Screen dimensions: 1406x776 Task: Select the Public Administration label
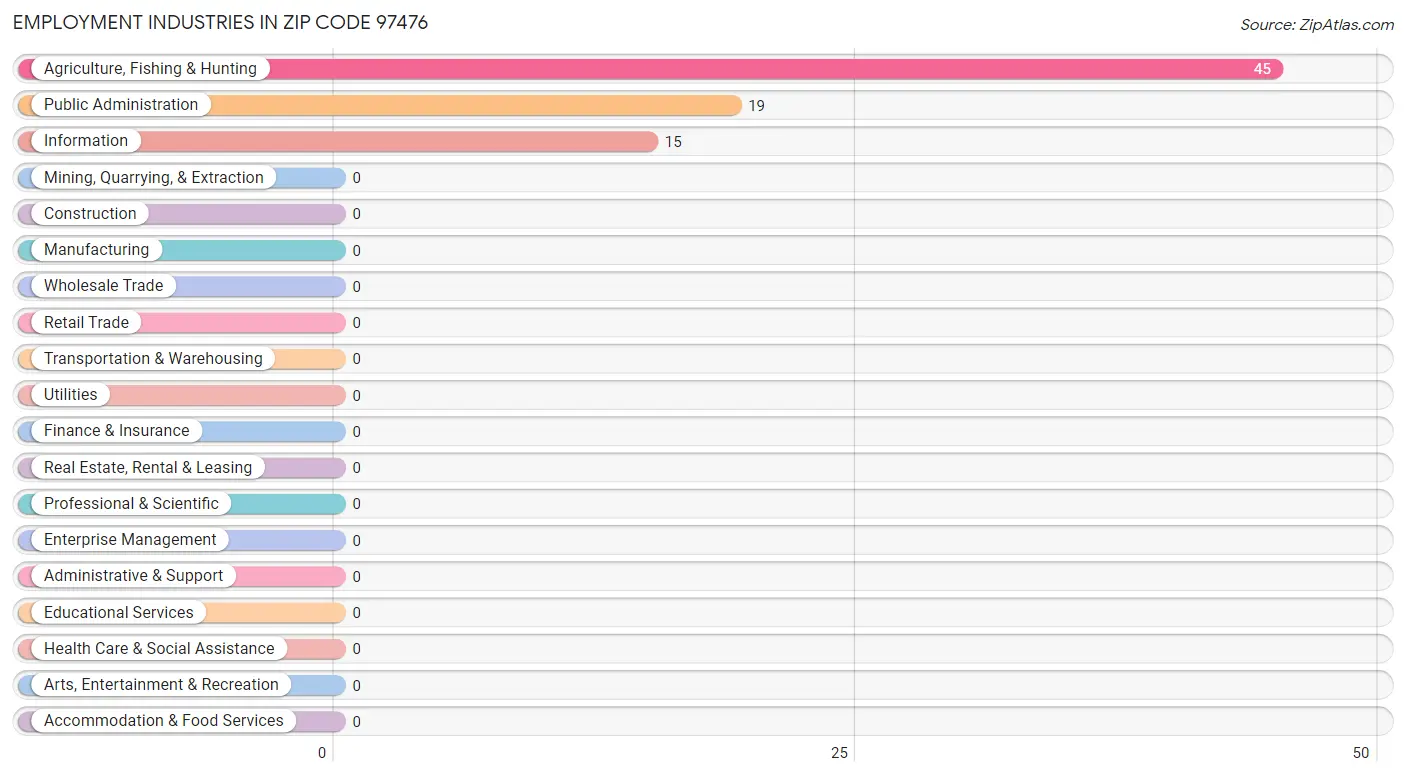[x=121, y=105]
